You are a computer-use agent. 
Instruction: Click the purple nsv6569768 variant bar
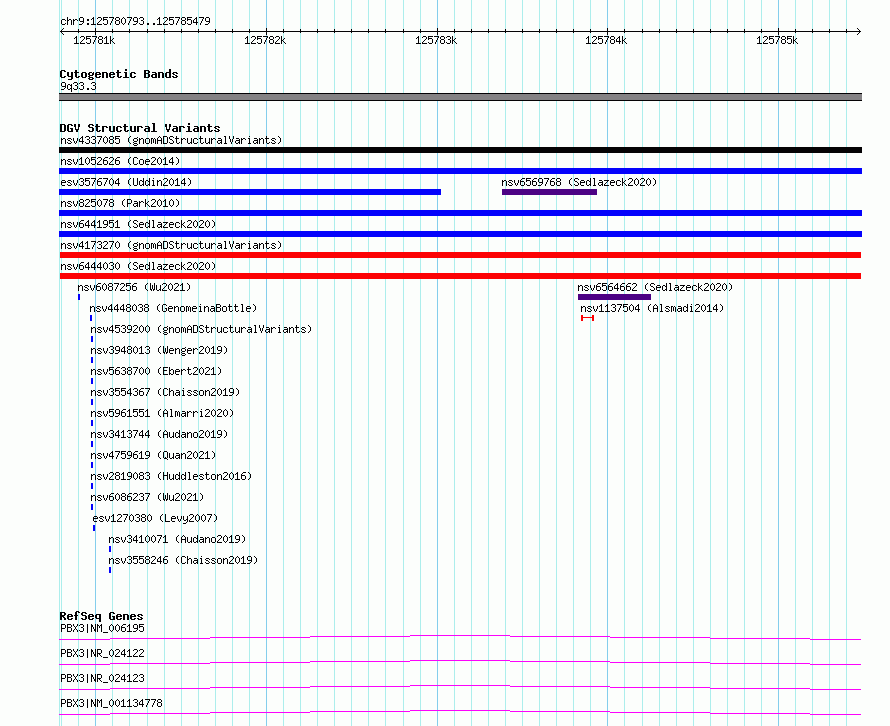(549, 192)
